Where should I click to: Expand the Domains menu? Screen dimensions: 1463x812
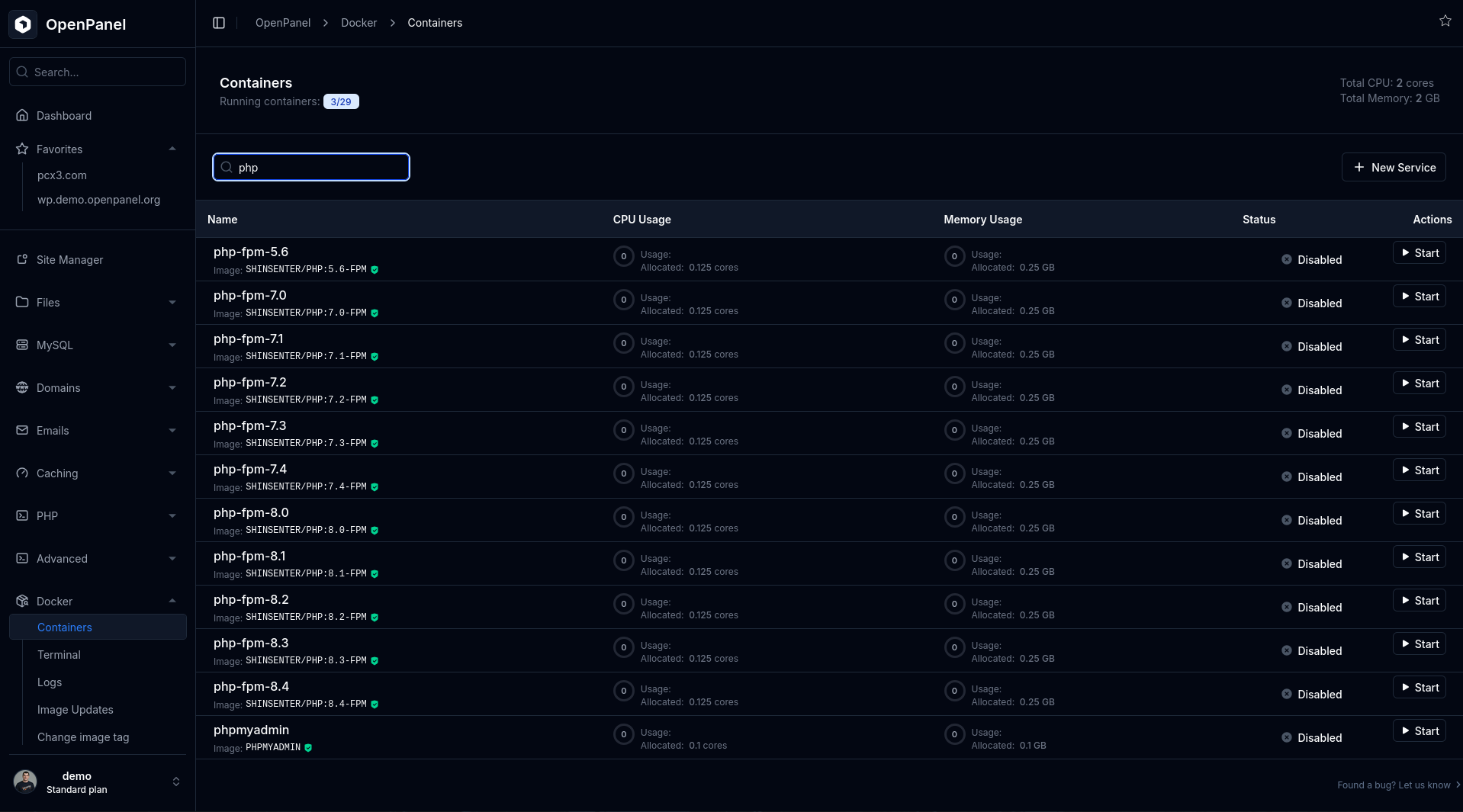172,388
